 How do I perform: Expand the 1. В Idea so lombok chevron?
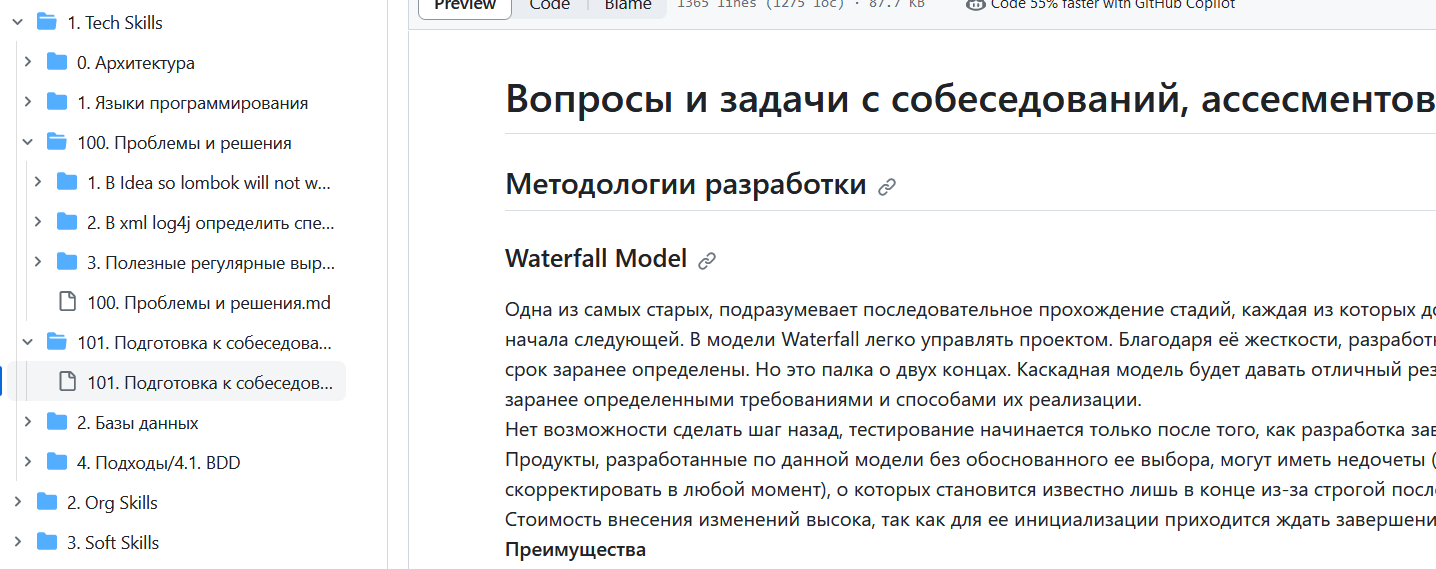click(x=37, y=182)
